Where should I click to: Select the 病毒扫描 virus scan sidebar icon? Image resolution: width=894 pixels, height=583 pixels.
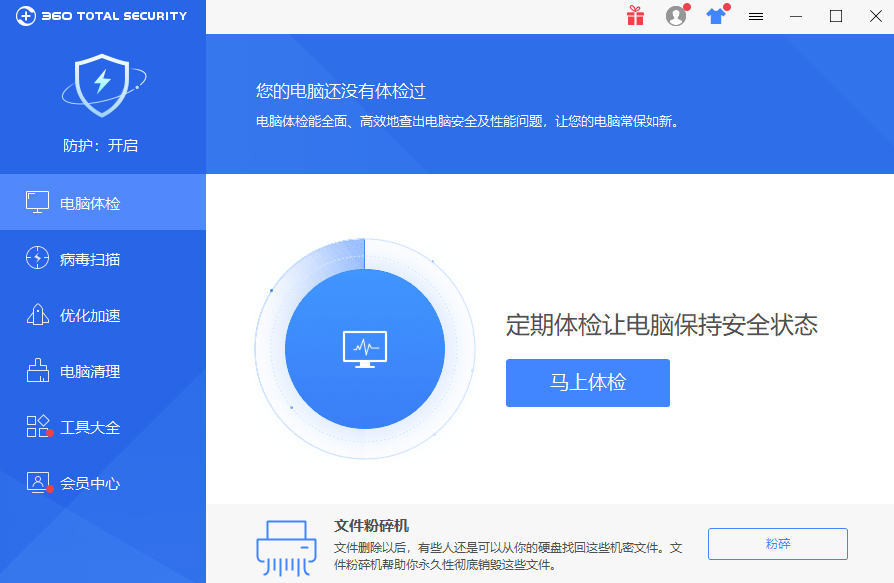tap(37, 258)
